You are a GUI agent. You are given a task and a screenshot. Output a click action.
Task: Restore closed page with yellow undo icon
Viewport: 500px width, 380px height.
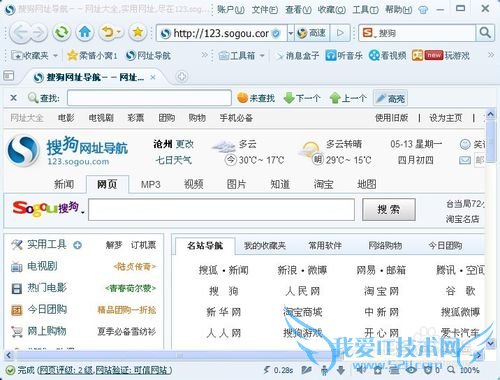108,33
